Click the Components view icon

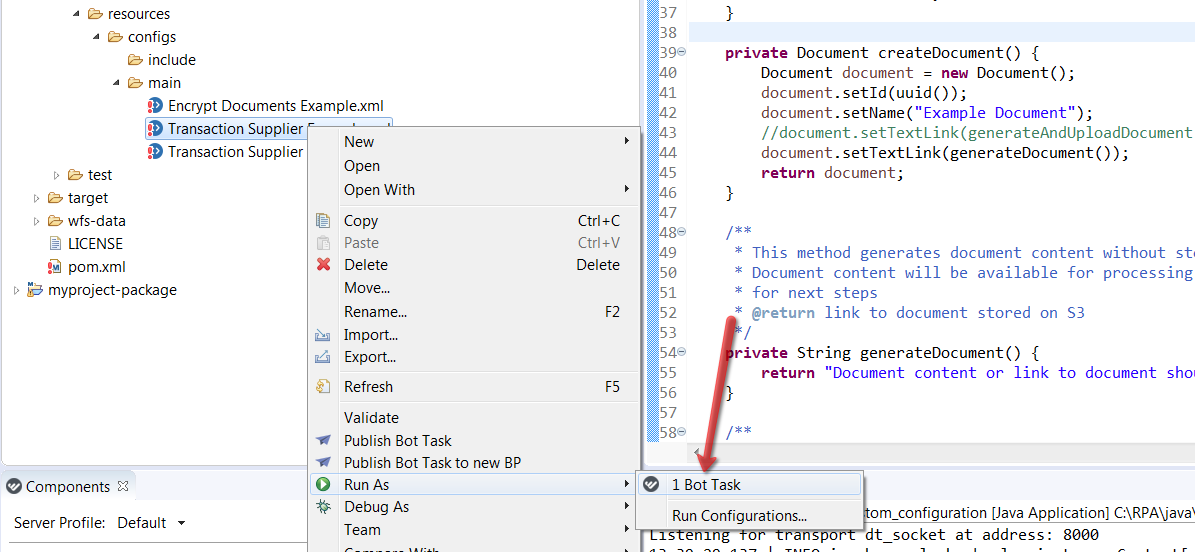pyautogui.click(x=14, y=486)
